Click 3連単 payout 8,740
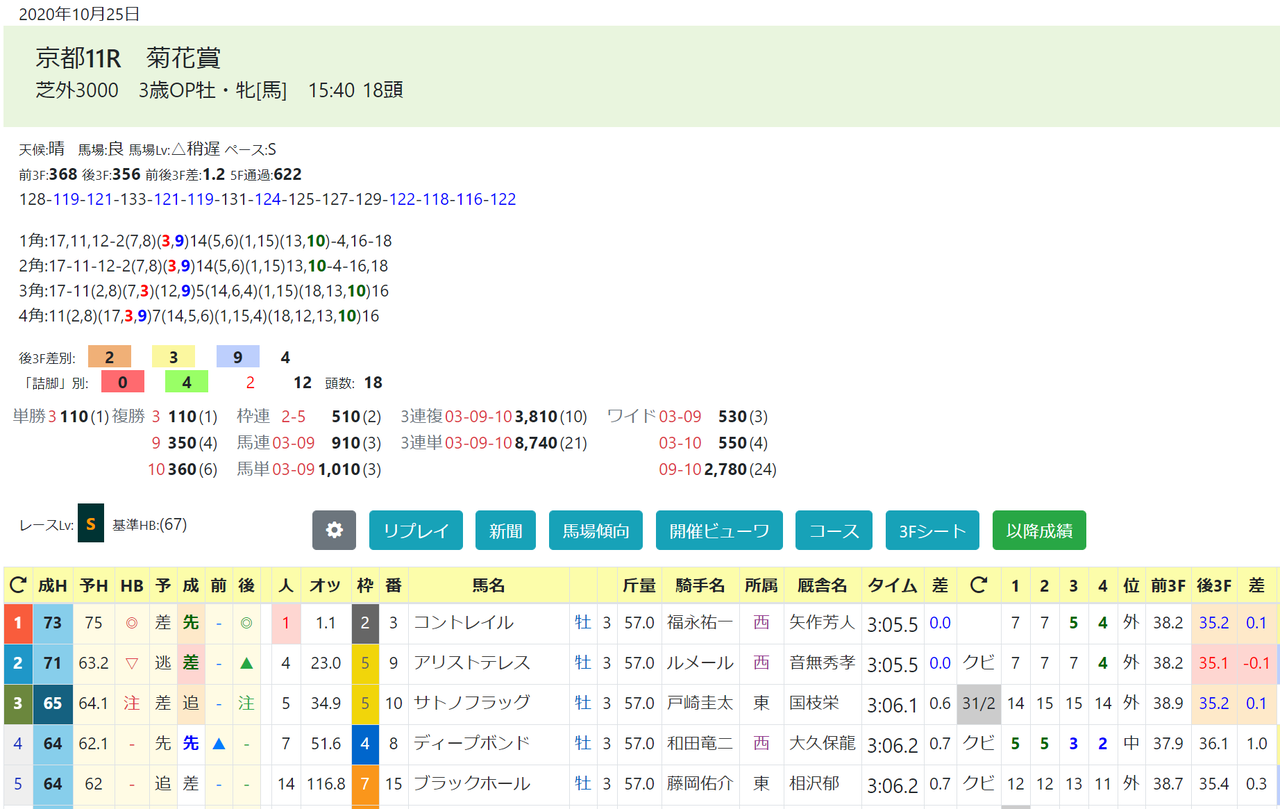 point(535,443)
